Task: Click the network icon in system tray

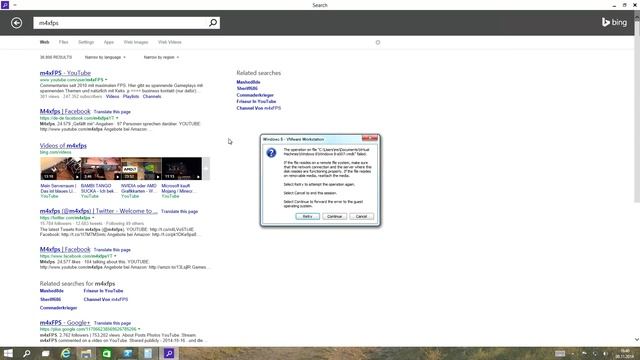Action: coord(595,353)
